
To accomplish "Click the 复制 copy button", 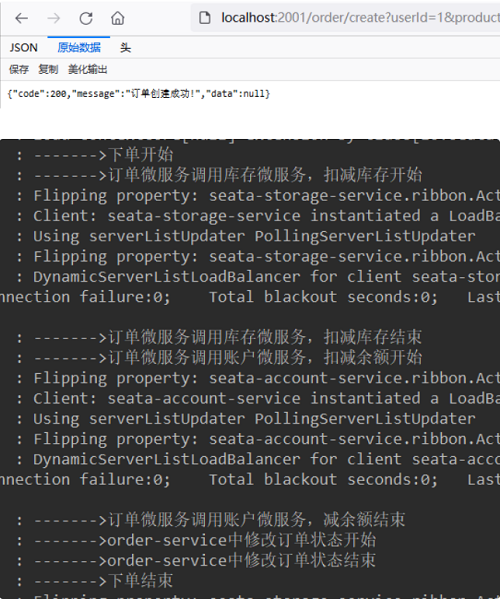I will 48,70.
